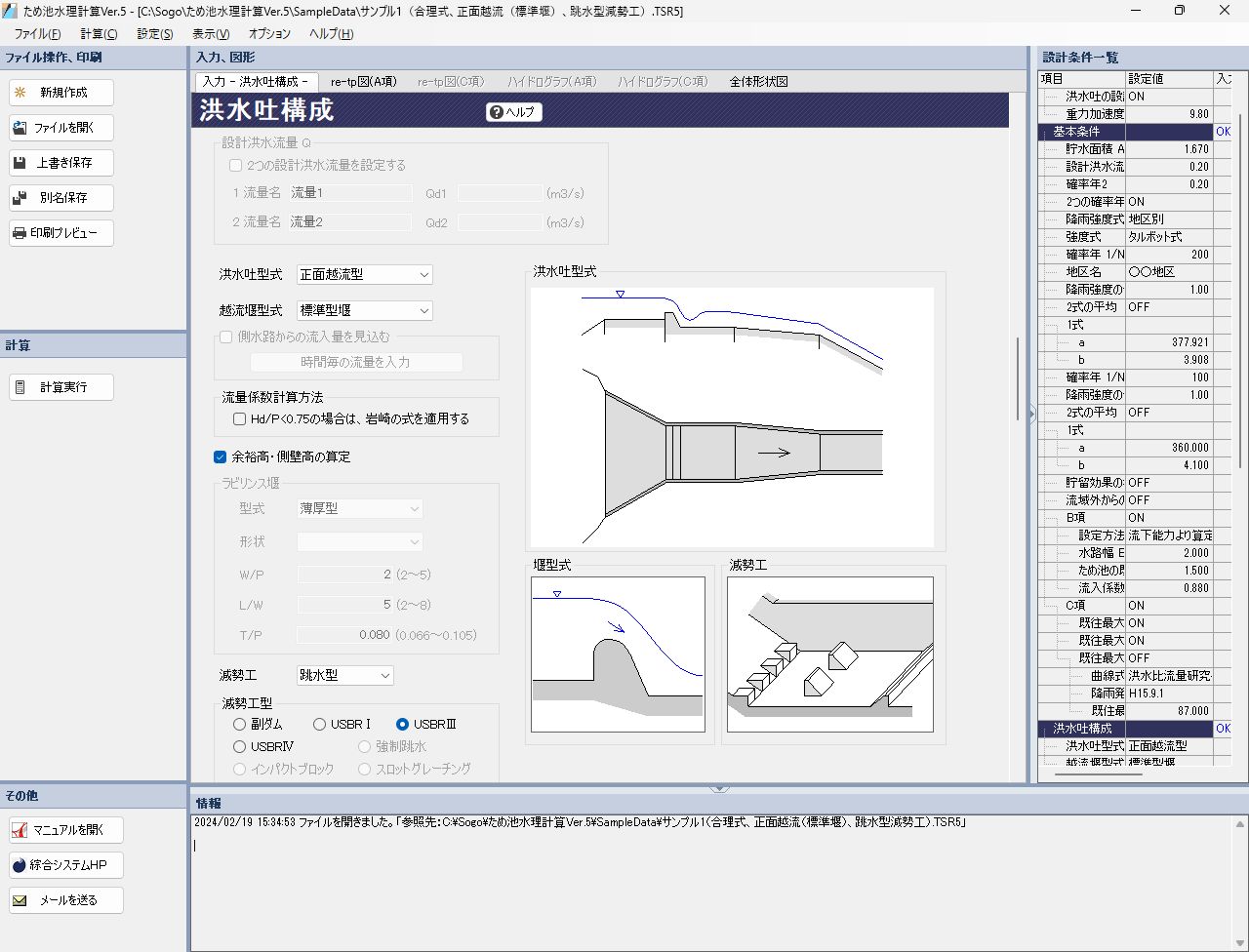1249x952 pixels.
Task: Select the USBR I radio button
Action: (319, 725)
